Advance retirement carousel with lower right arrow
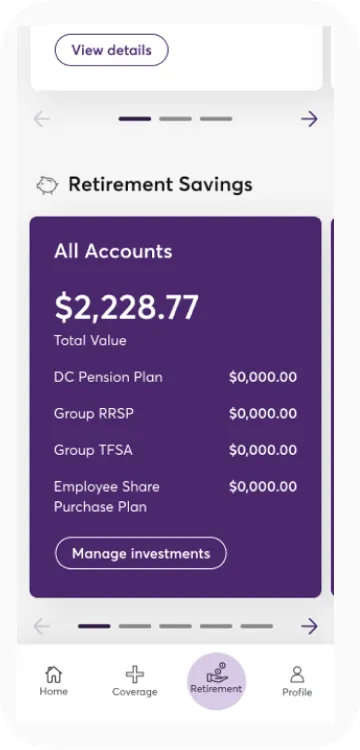 click(309, 626)
